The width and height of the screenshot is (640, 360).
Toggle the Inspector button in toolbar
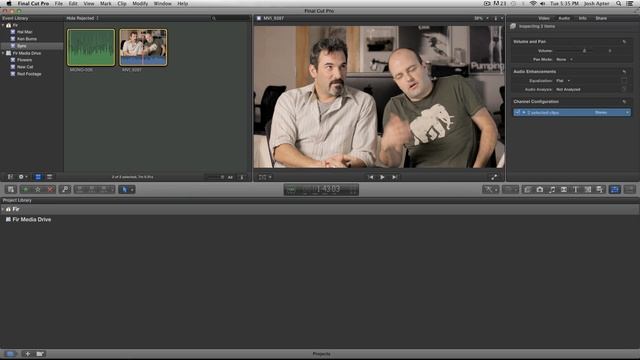pyautogui.click(x=615, y=189)
